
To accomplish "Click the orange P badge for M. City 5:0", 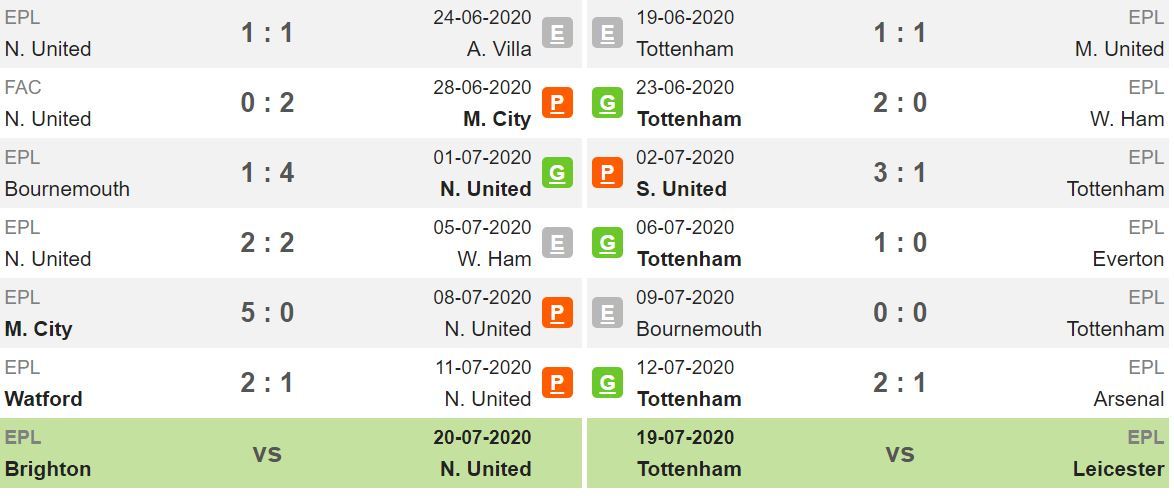I will click(558, 313).
